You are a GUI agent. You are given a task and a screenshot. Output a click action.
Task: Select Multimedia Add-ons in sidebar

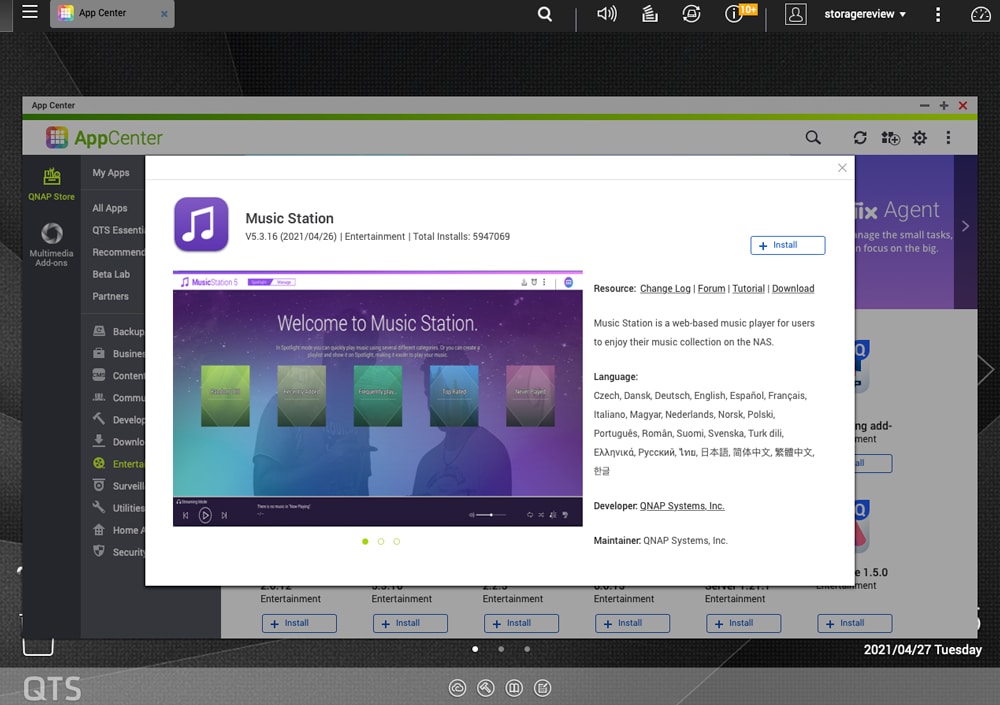[x=51, y=244]
